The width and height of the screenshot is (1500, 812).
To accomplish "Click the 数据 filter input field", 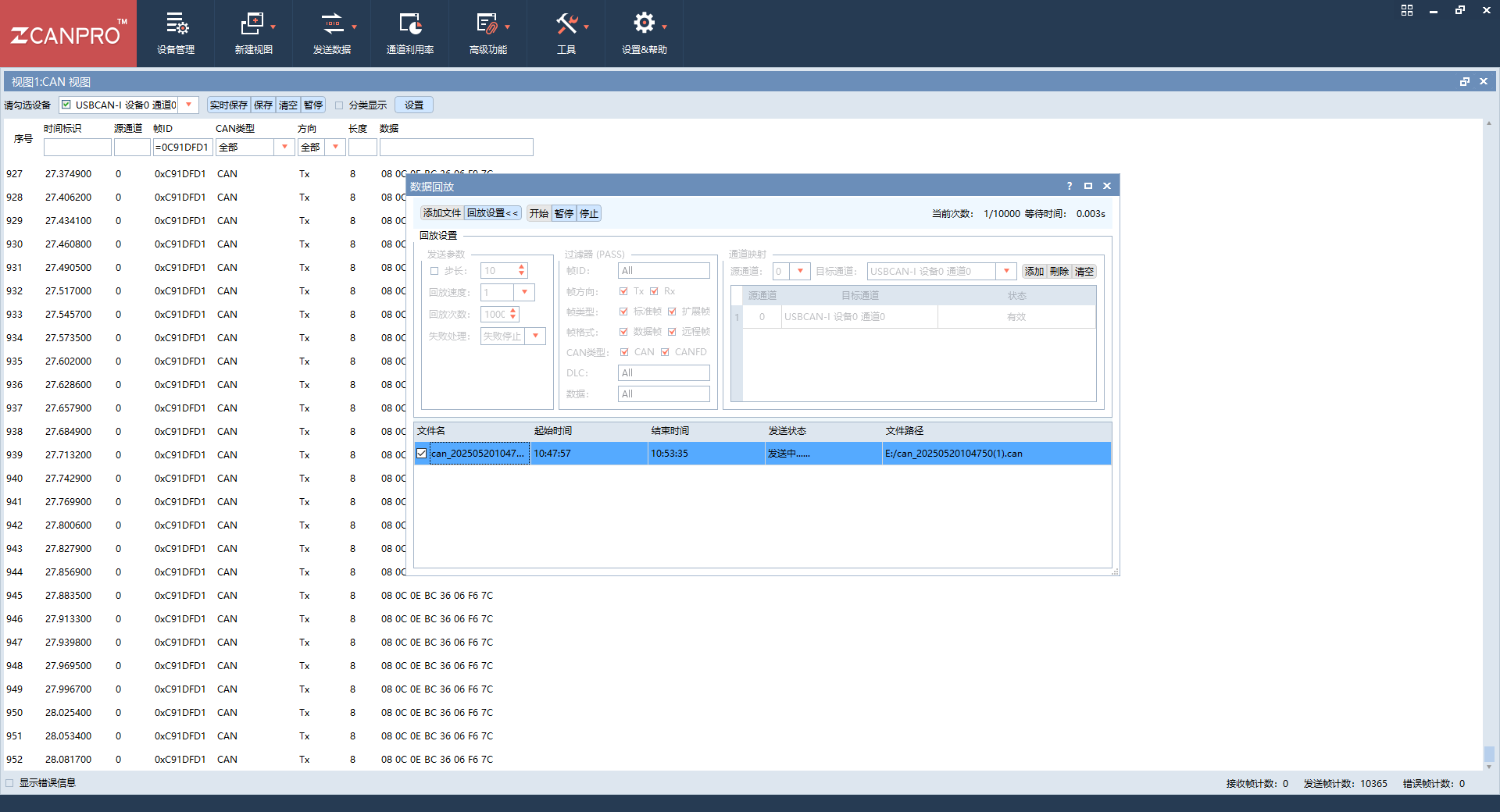I will (x=456, y=147).
